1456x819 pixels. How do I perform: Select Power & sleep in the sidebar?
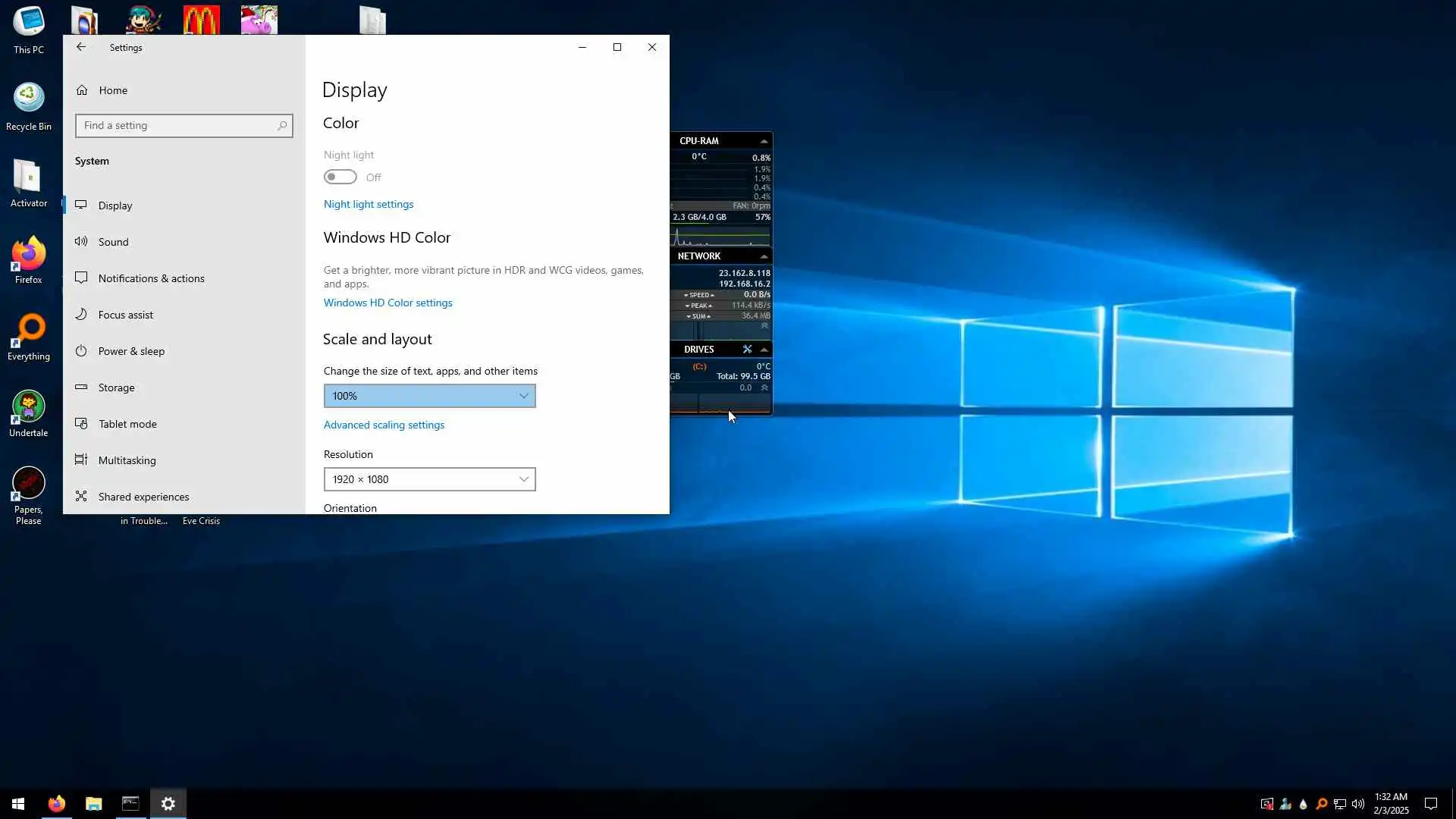click(x=131, y=351)
